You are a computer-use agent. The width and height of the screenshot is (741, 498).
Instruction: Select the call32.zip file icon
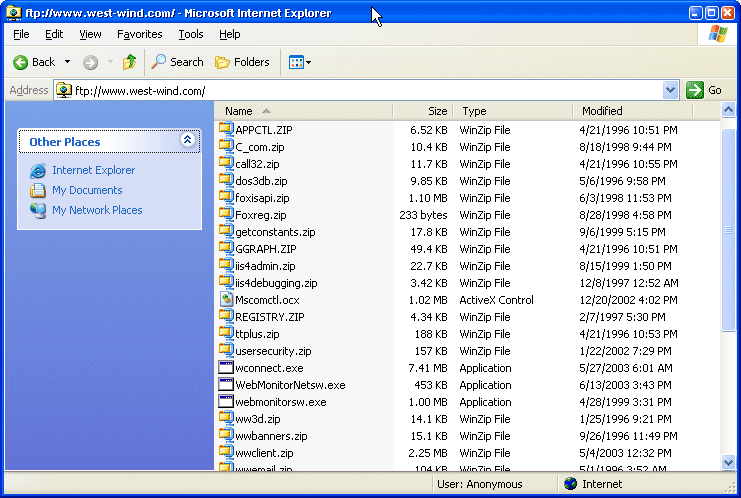click(x=226, y=163)
